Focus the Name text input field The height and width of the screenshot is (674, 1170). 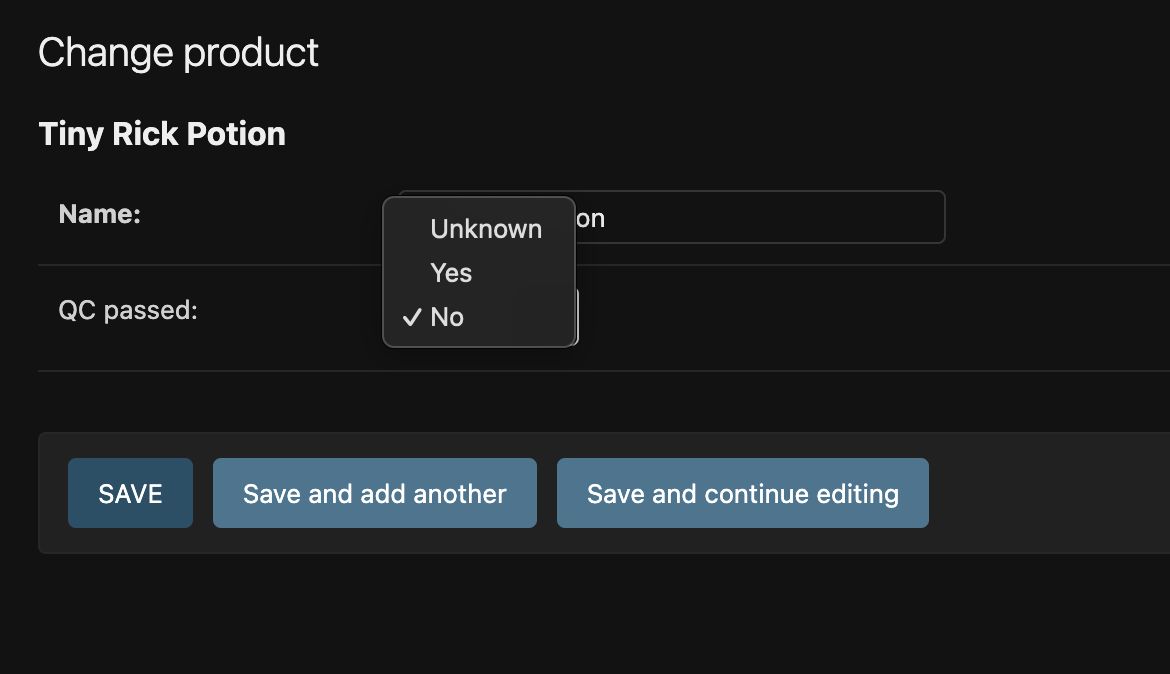(760, 217)
